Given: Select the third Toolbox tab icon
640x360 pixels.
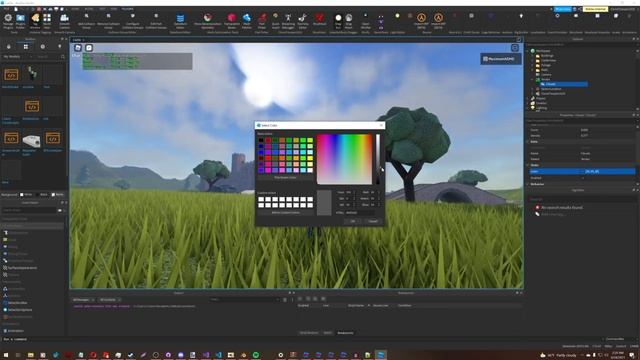Looking at the screenshot, I should click(43, 47).
